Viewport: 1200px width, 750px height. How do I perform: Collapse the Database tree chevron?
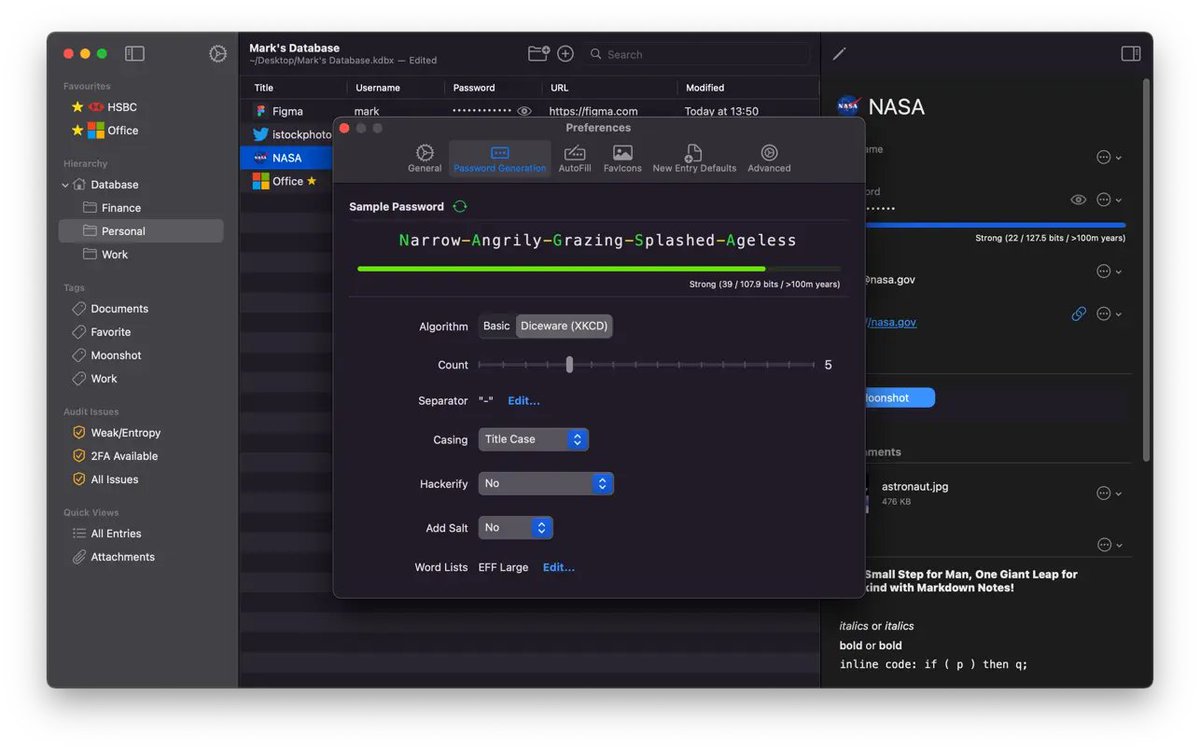[65, 185]
